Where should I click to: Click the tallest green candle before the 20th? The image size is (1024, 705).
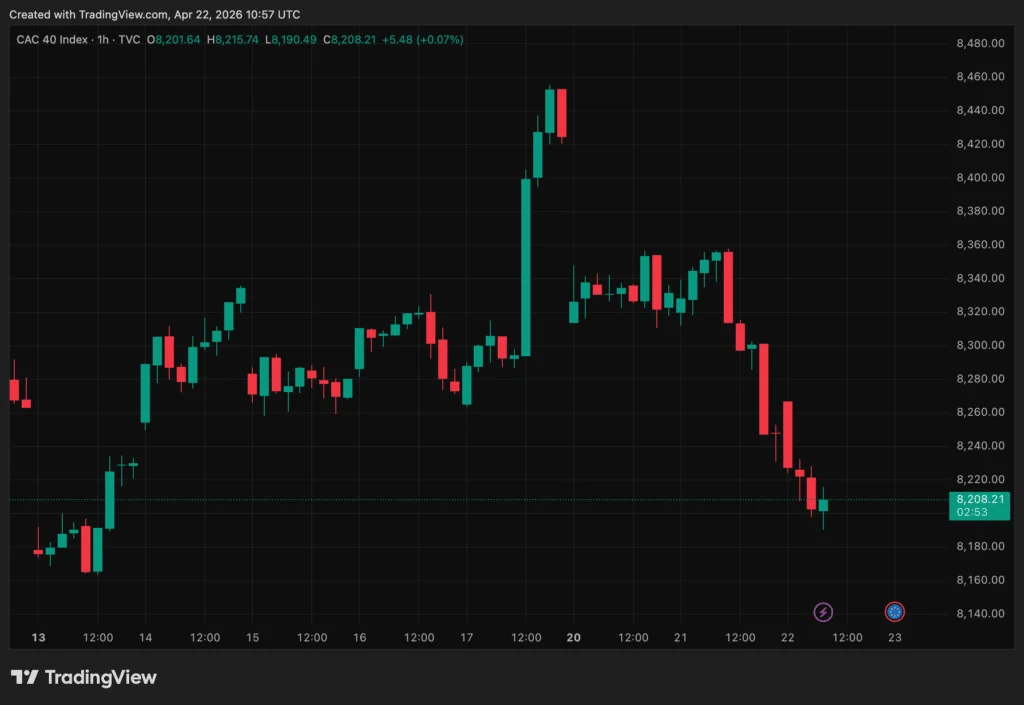[526, 267]
